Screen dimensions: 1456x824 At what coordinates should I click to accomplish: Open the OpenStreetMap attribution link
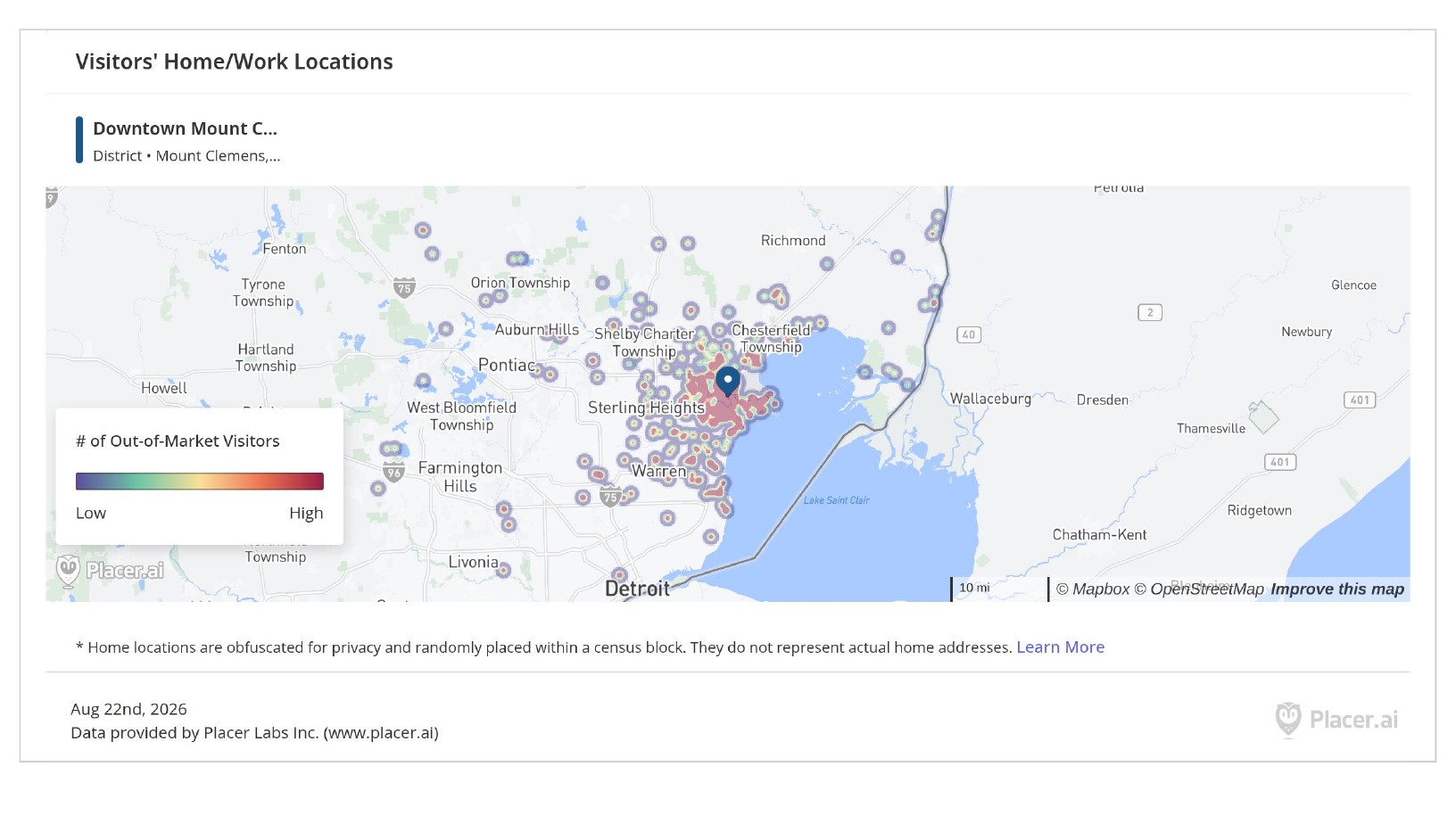pos(1199,589)
